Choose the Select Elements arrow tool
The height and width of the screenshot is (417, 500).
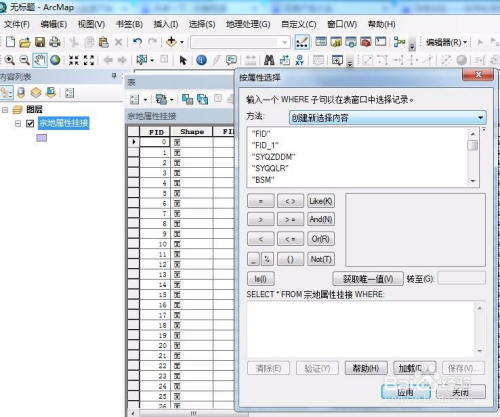pos(183,60)
